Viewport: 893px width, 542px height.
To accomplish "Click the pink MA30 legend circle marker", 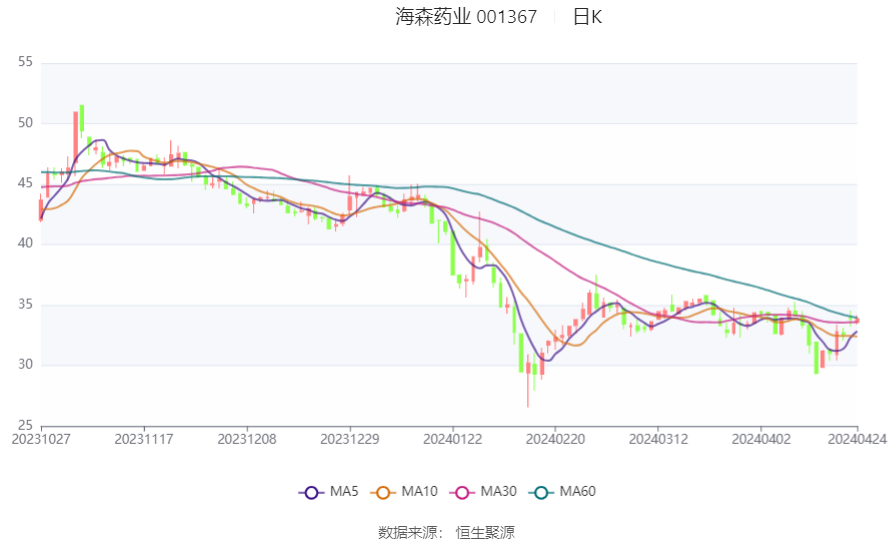I will click(462, 492).
